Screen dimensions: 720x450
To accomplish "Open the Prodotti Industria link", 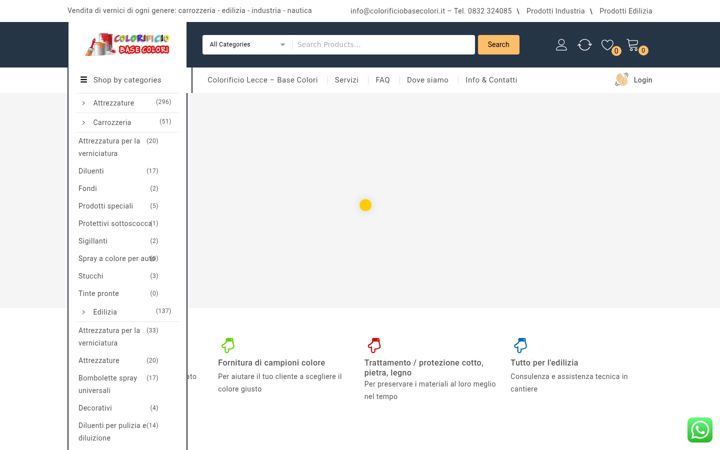I will click(x=556, y=11).
